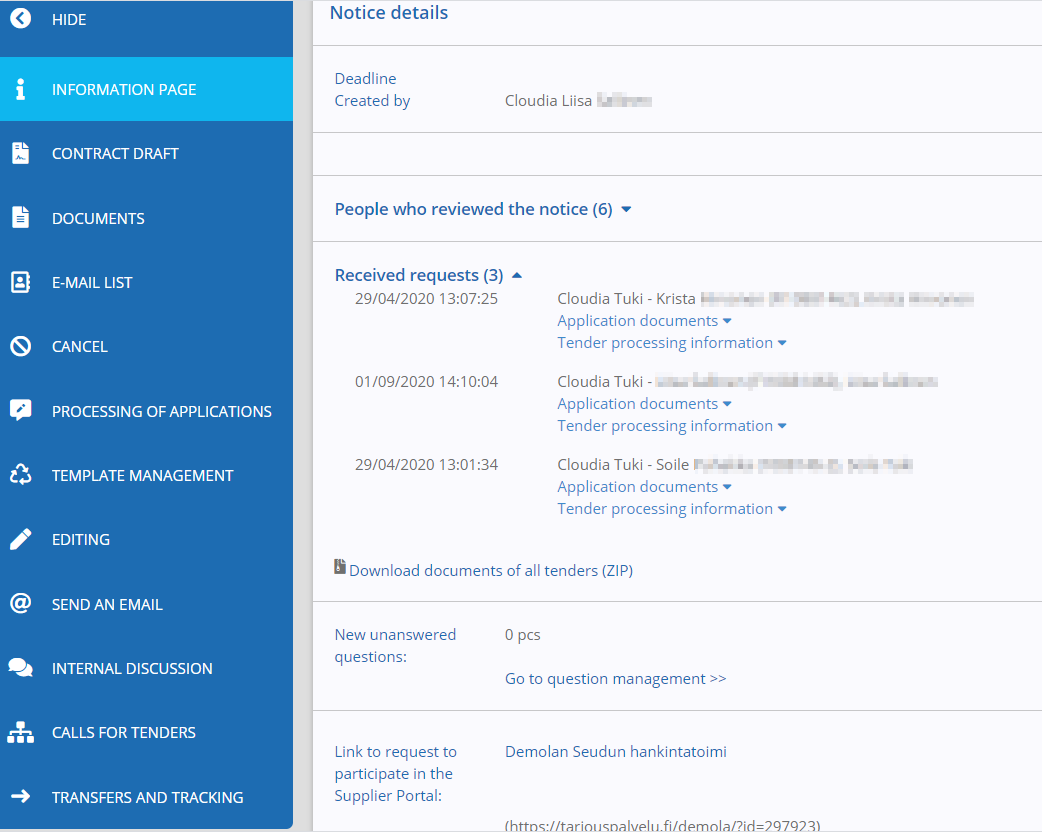Open the DOCUMENTS menu item

146,218
